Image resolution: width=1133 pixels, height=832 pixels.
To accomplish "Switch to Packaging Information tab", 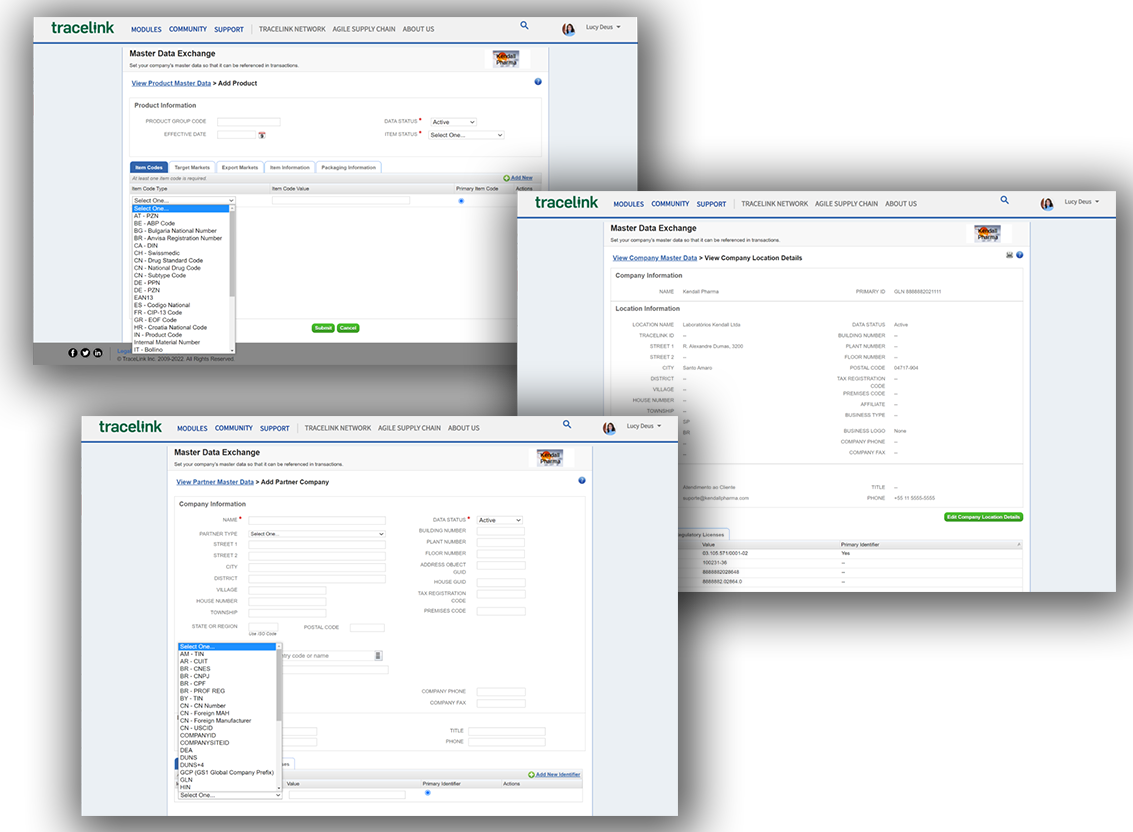I will tap(348, 168).
